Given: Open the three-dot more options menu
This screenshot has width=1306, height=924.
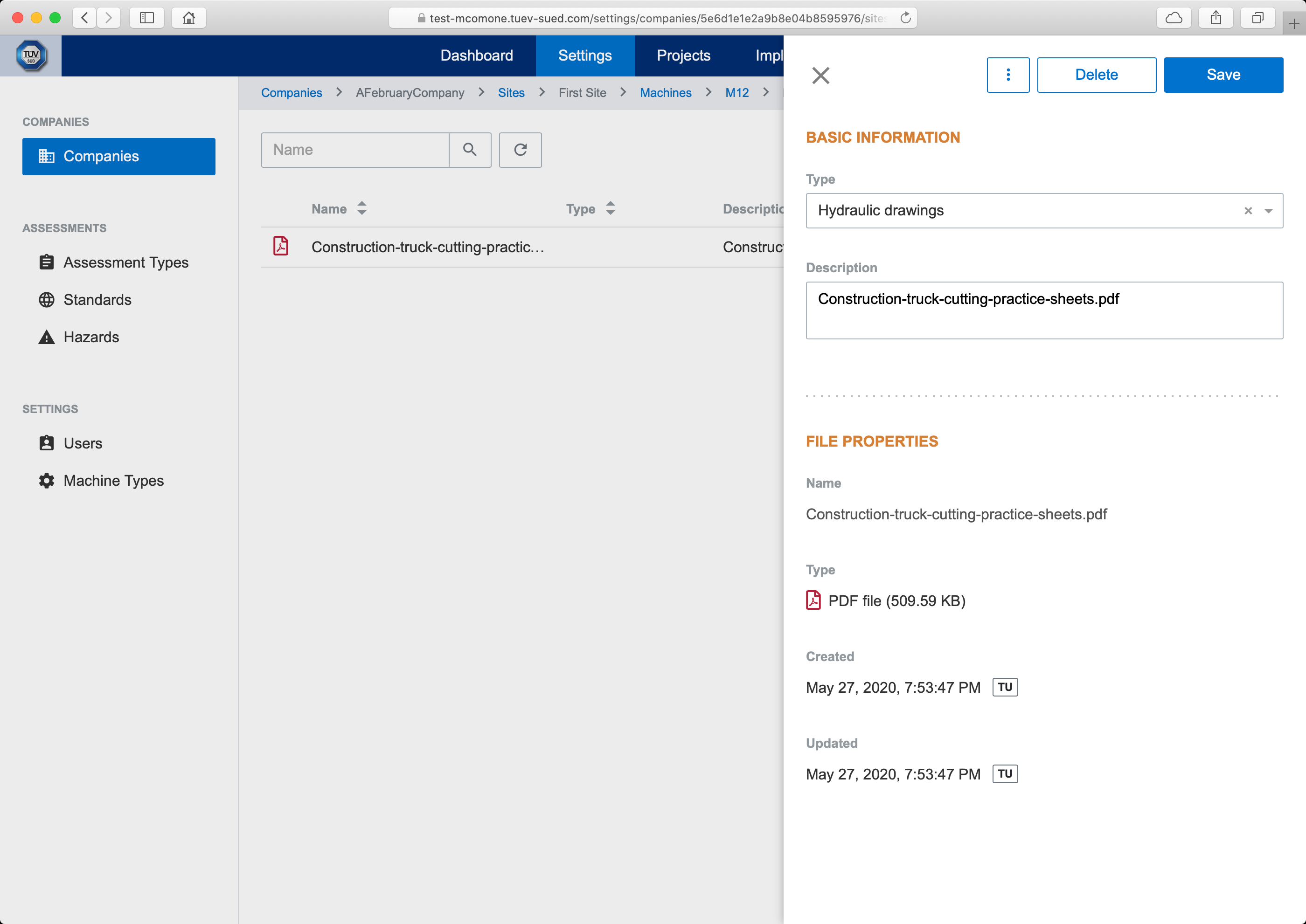Looking at the screenshot, I should [x=1007, y=75].
